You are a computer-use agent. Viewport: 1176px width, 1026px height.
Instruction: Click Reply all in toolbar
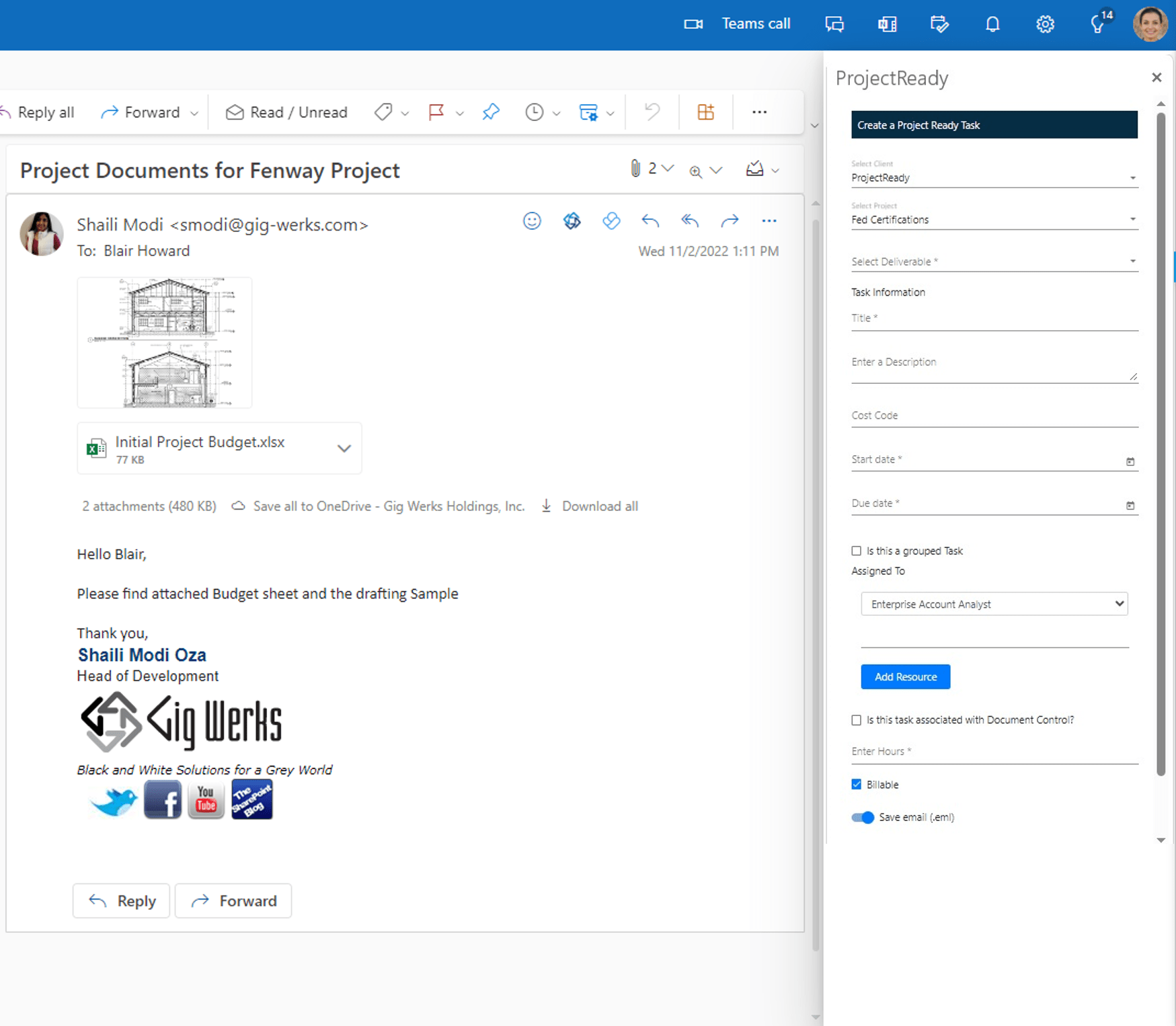[38, 112]
